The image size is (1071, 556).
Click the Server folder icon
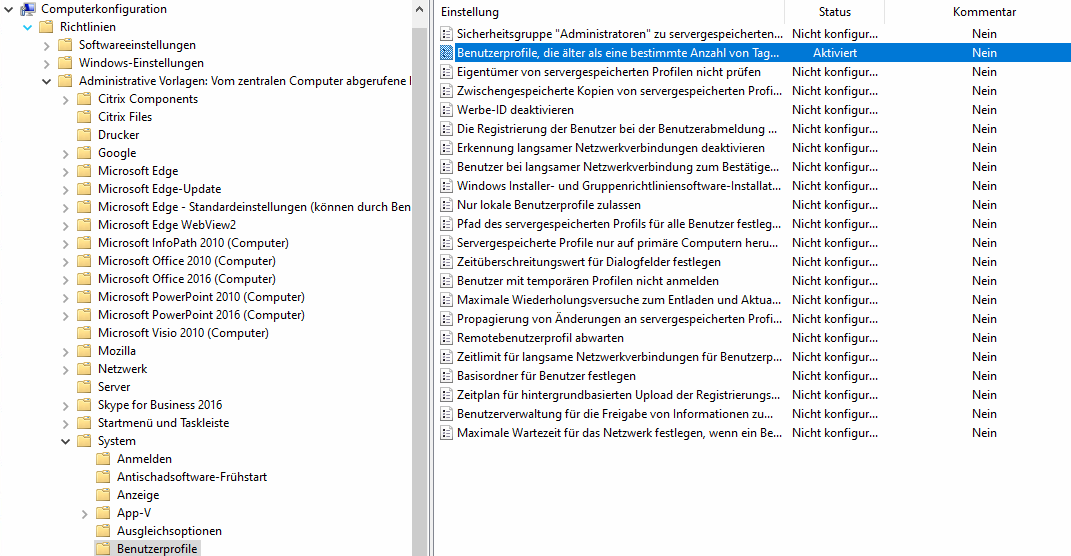84,387
